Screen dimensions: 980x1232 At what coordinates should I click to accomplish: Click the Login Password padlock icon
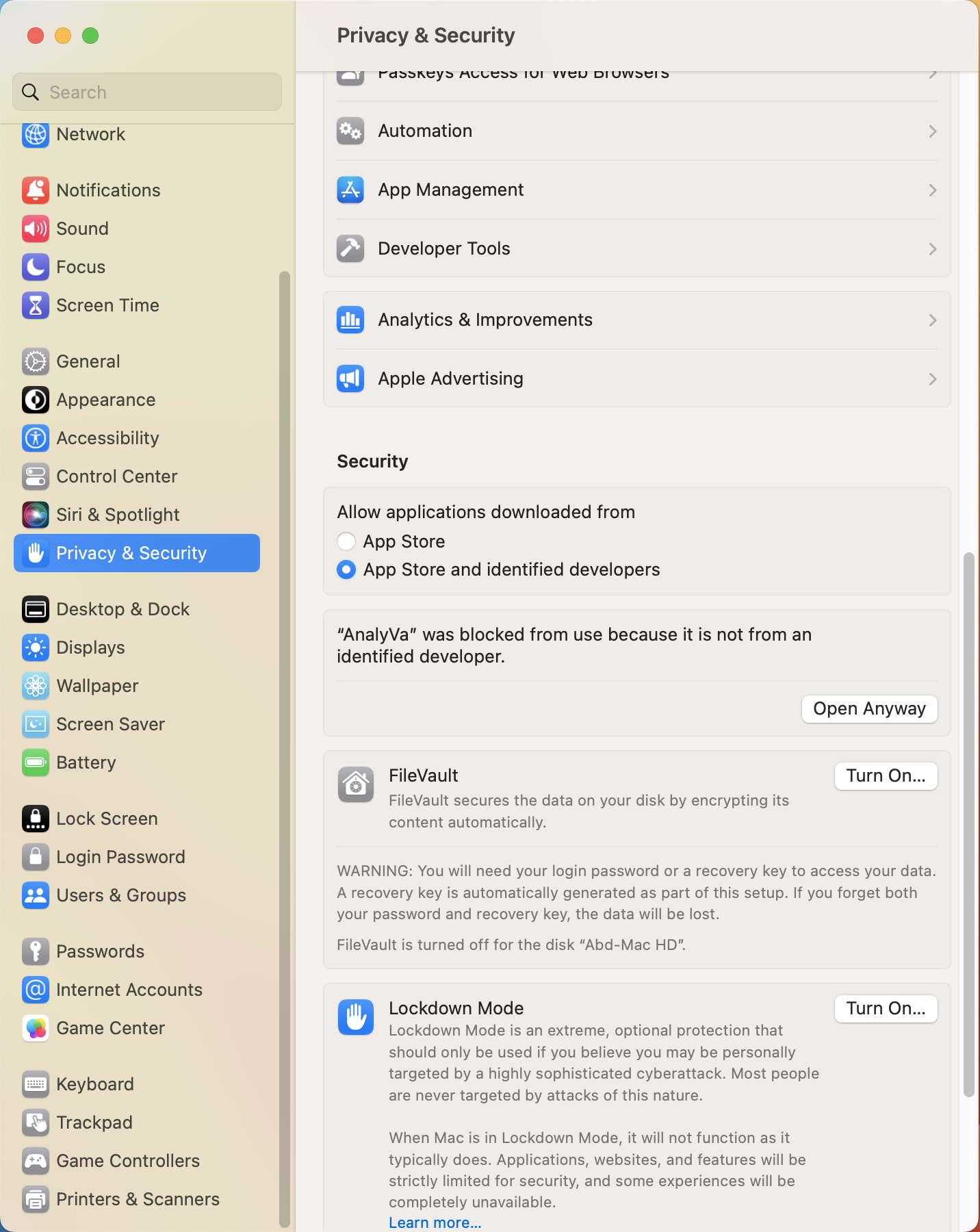pos(36,857)
